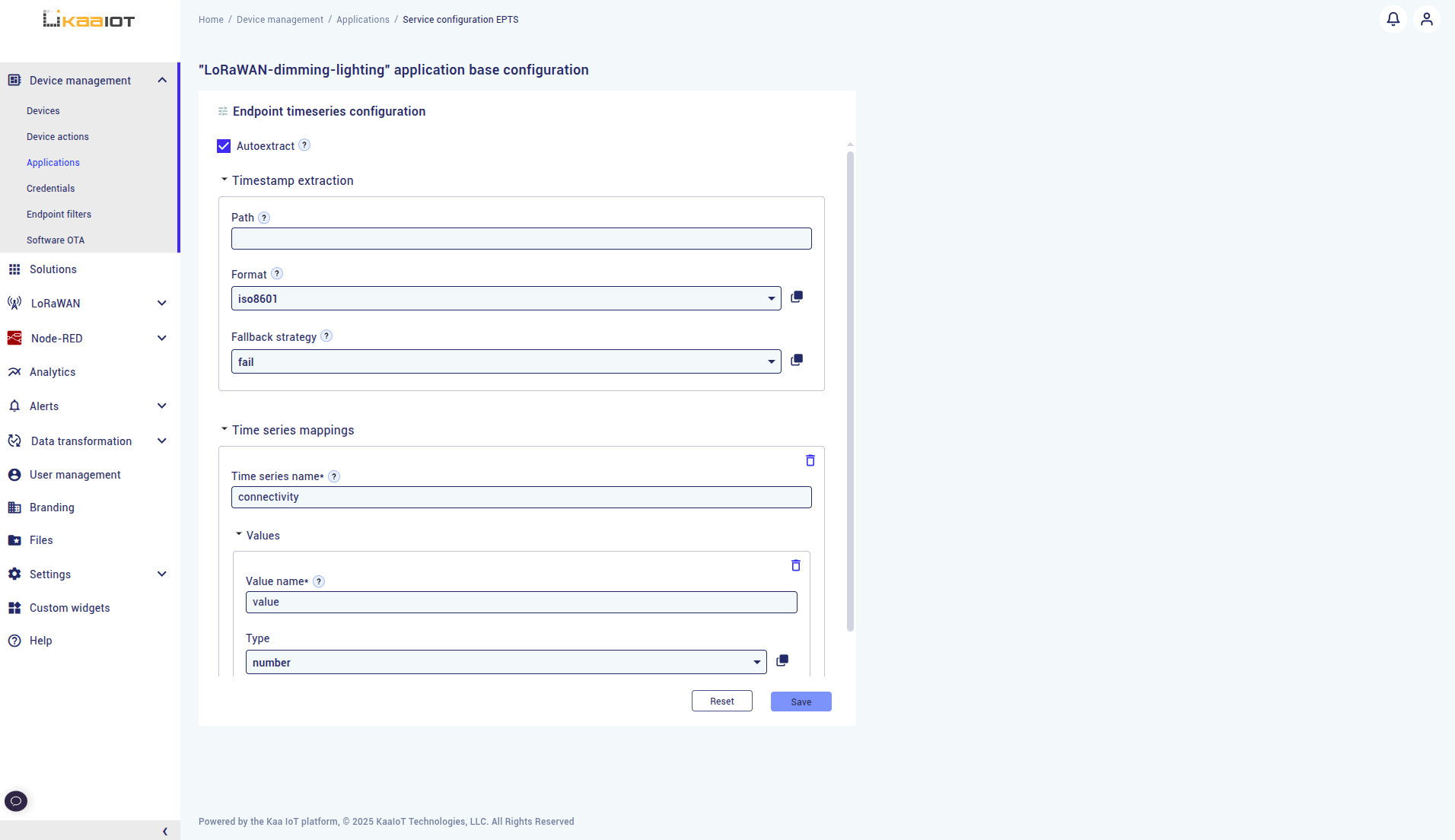Uncheck the Autoextract checkbox
The height and width of the screenshot is (840, 1455).
pos(223,145)
